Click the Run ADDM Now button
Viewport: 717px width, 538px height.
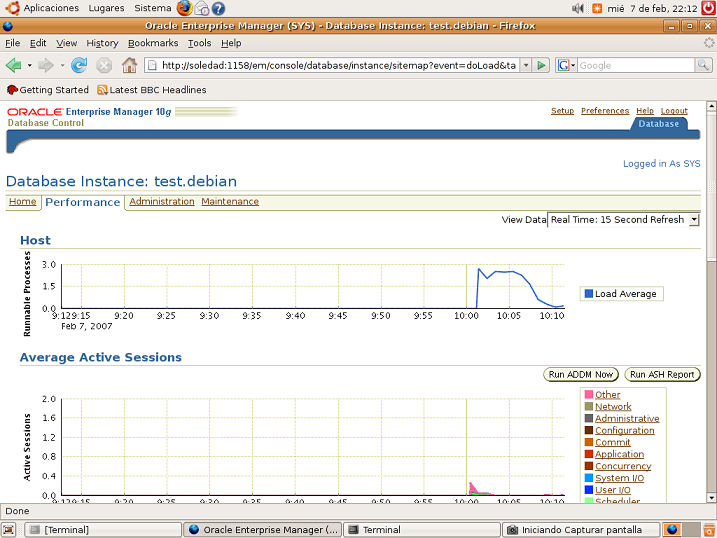(x=581, y=375)
